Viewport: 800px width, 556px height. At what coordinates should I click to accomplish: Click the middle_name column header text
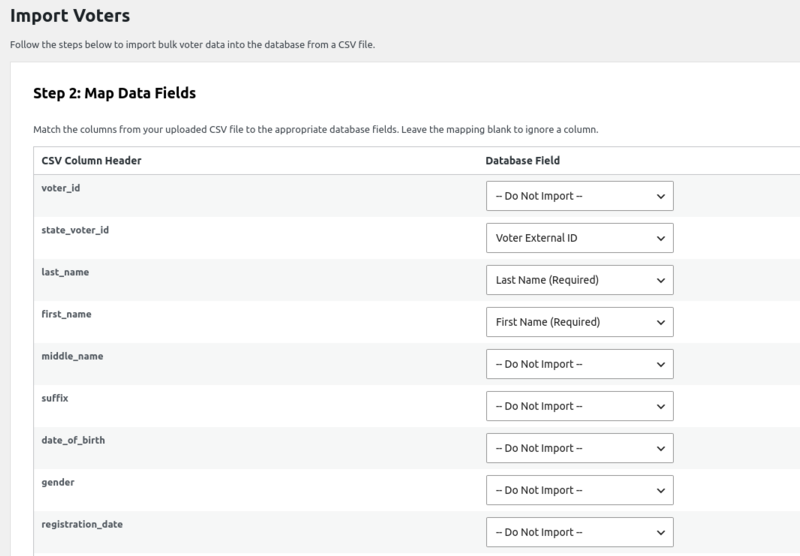click(x=72, y=356)
